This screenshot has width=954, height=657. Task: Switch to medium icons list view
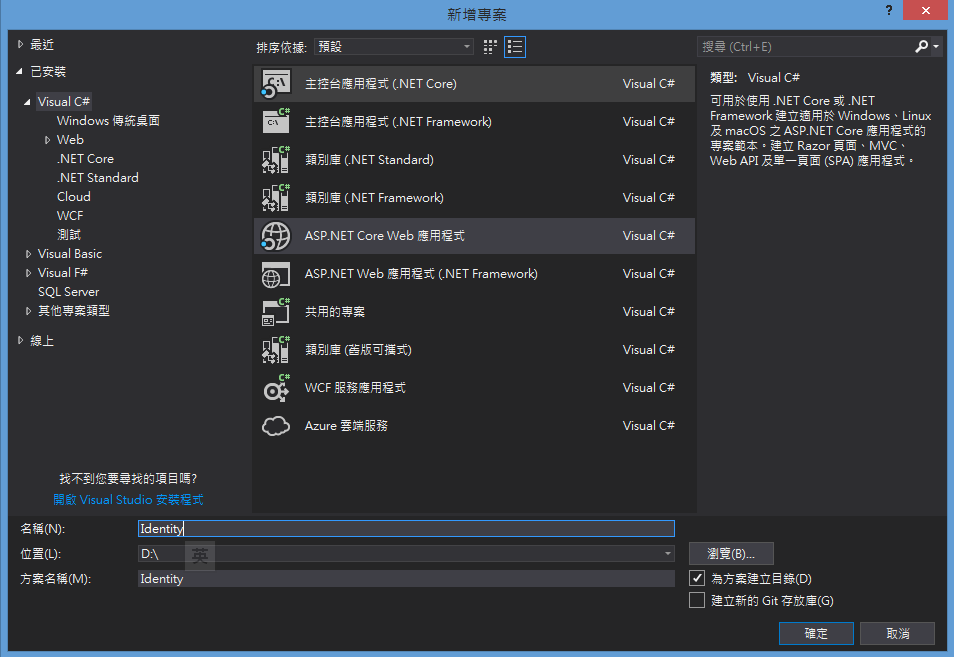pyautogui.click(x=515, y=47)
